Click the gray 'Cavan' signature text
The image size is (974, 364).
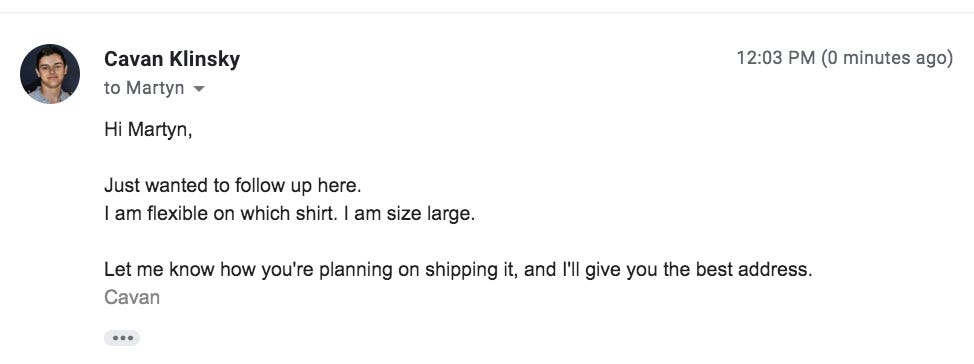[x=132, y=298]
